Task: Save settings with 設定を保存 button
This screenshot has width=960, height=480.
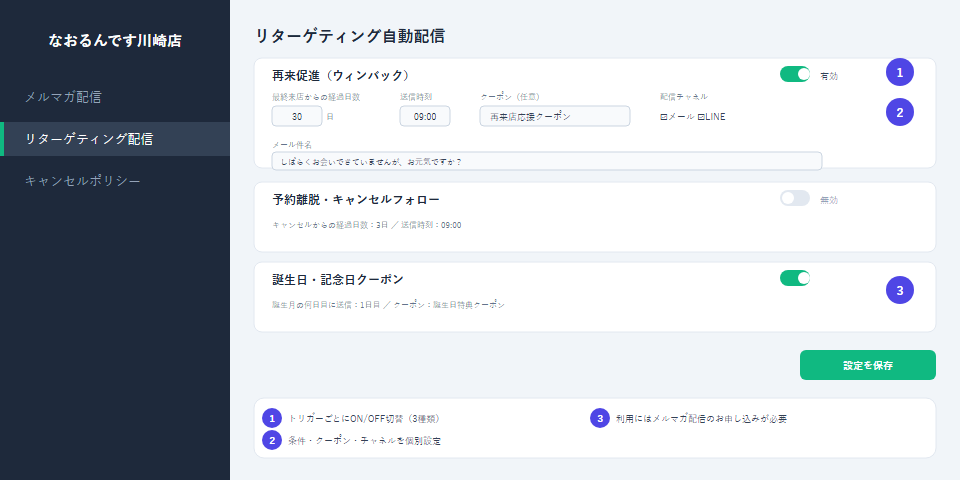Action: (868, 365)
